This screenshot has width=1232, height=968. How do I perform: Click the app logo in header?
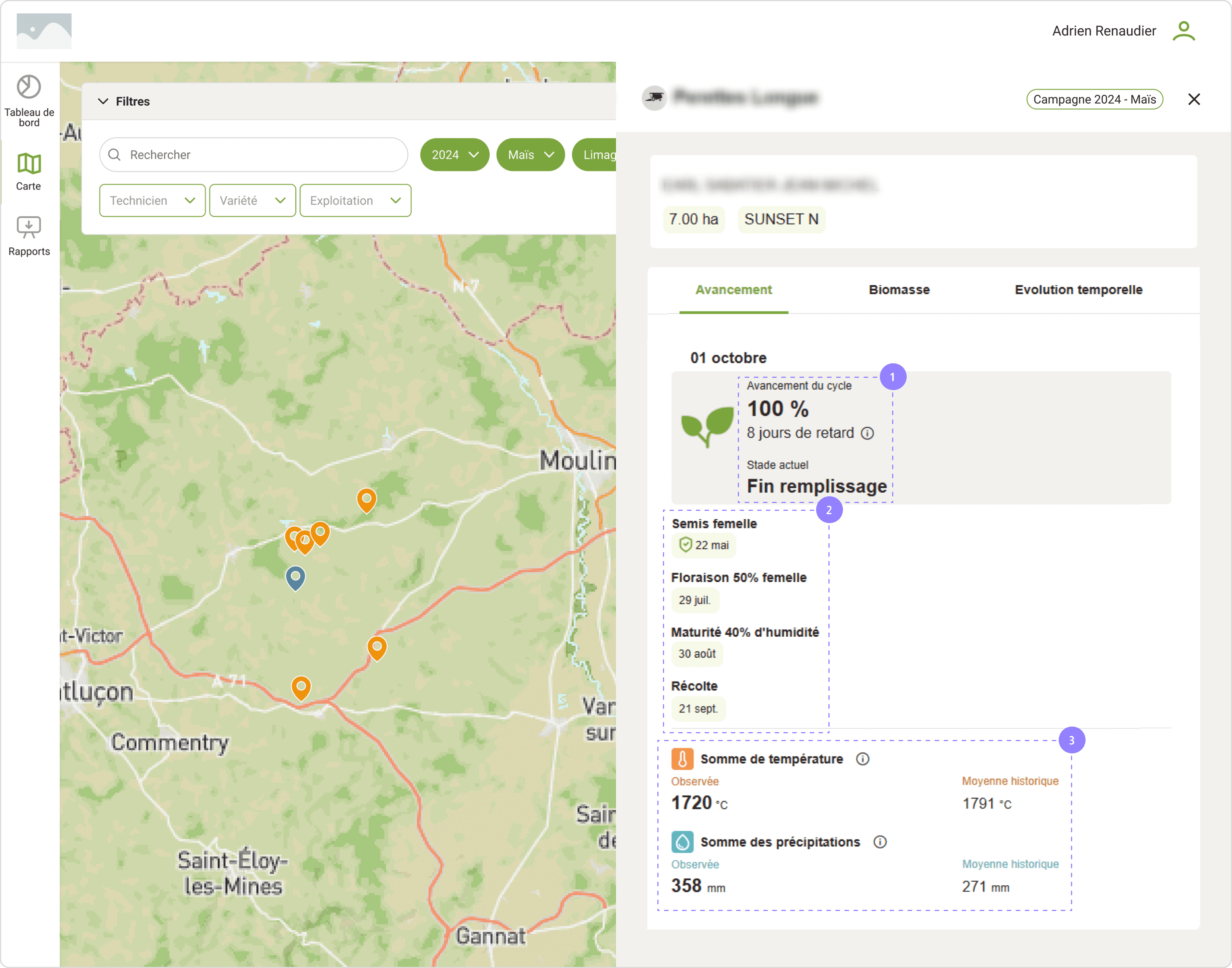(44, 31)
